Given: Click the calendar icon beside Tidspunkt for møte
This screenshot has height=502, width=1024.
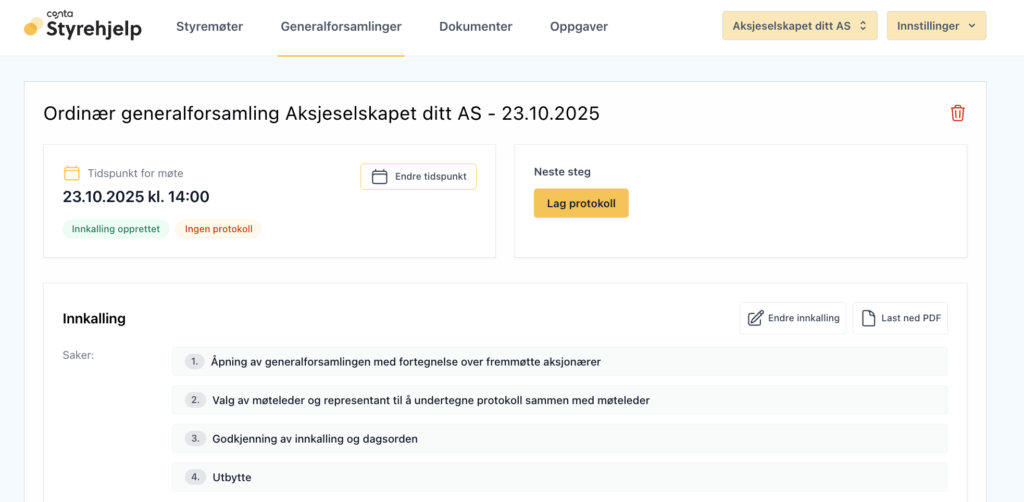Looking at the screenshot, I should 72,173.
